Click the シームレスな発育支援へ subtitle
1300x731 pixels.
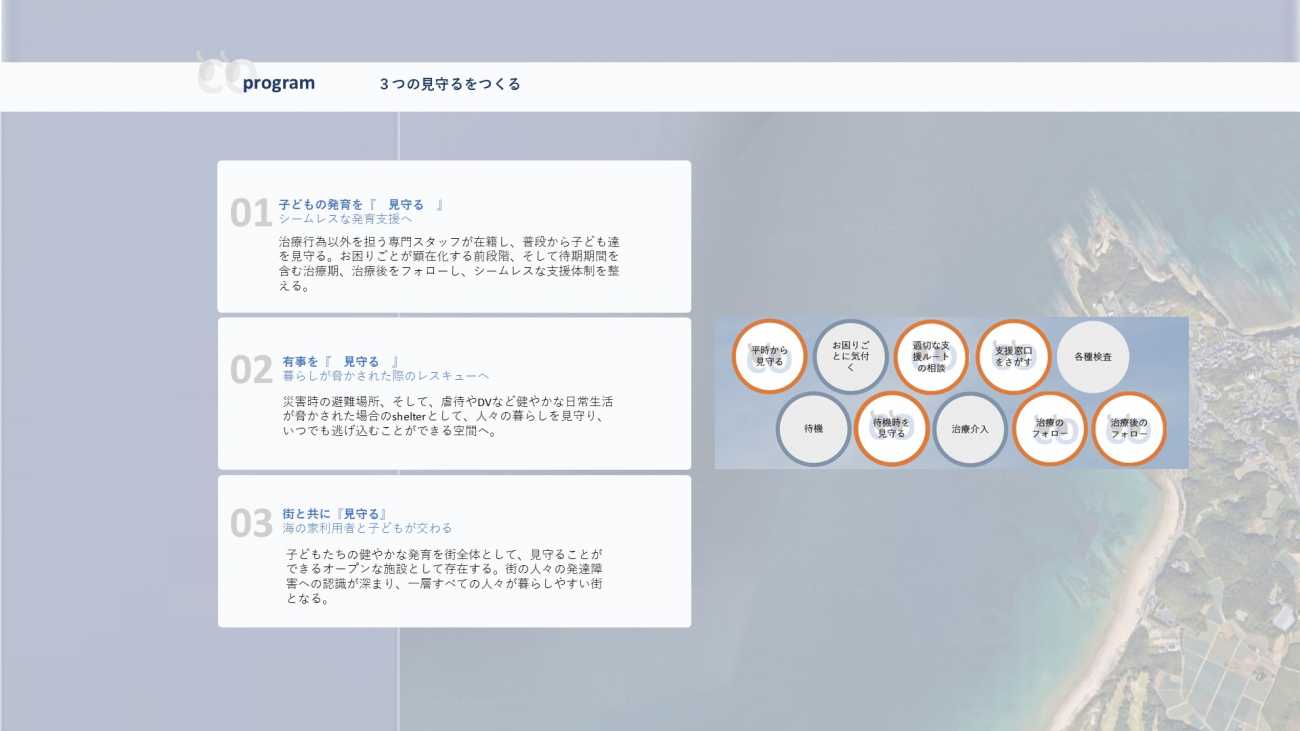coord(345,218)
